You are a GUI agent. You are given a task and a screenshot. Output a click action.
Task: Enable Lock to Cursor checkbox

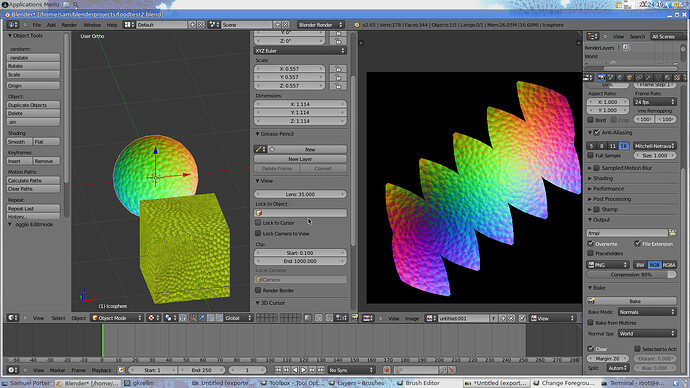tap(258, 223)
